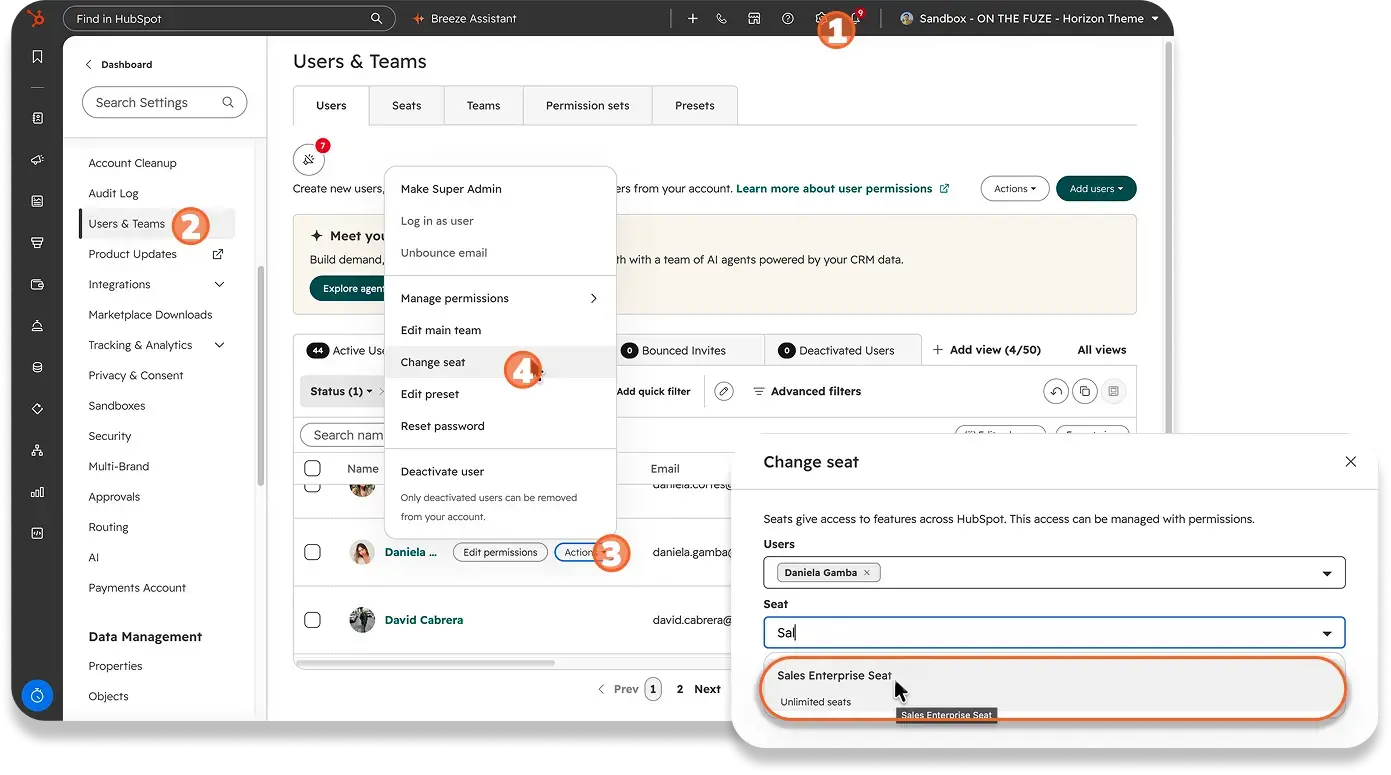The image size is (1391, 775).
Task: Go back to Dashboard from settings
Action: pos(119,64)
